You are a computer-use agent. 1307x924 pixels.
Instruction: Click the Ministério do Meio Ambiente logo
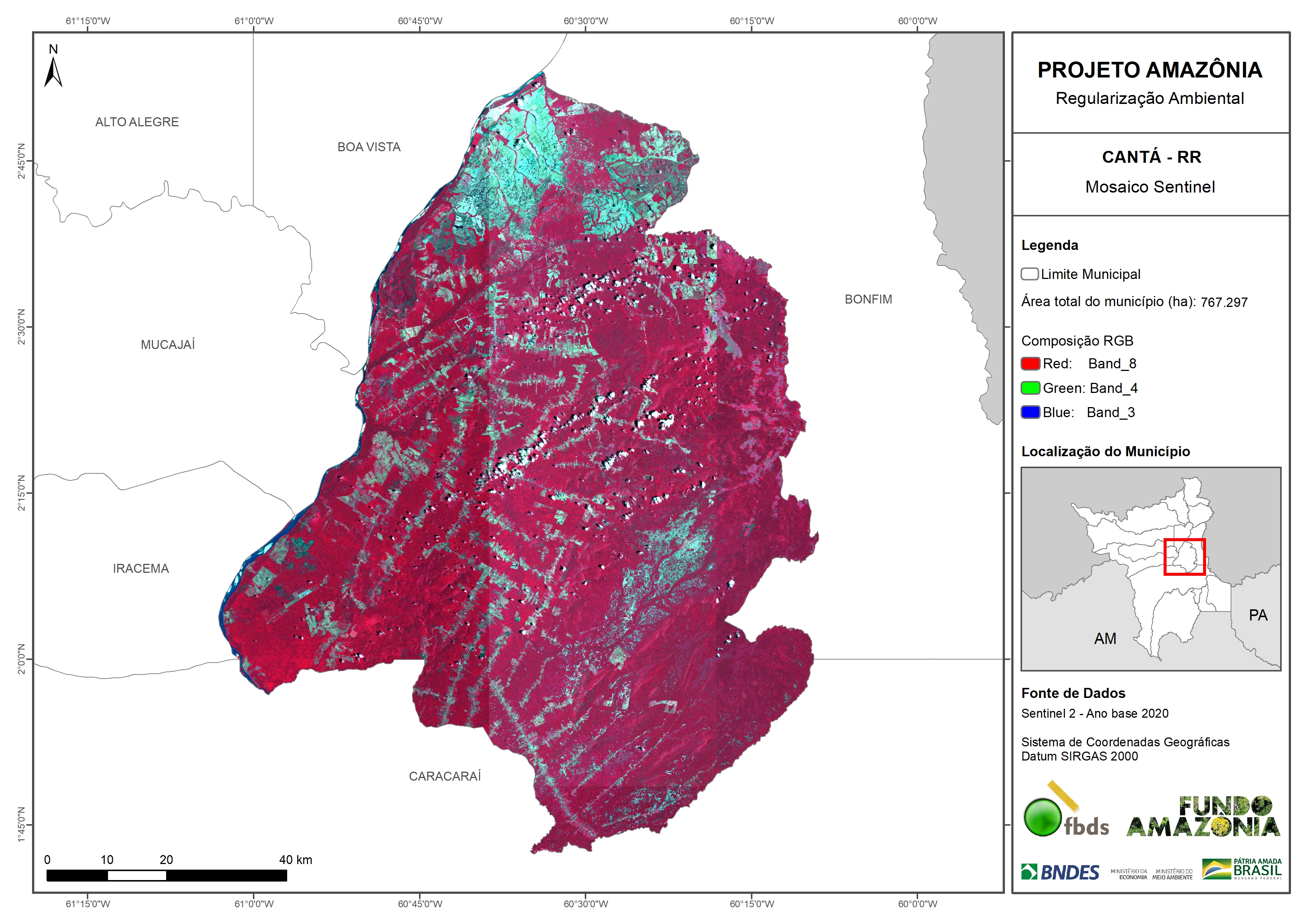[x=1172, y=874]
